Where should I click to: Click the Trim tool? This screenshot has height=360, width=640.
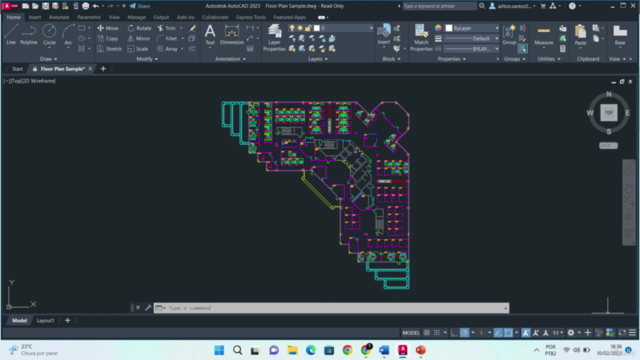coord(167,28)
